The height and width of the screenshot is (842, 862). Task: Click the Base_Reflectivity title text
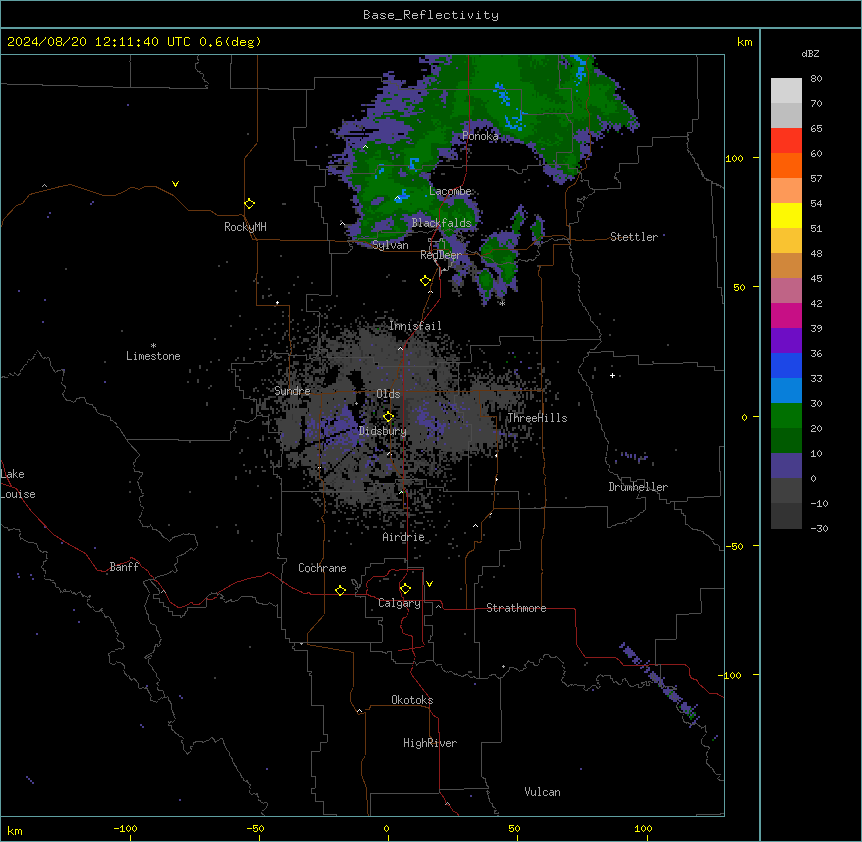tap(431, 15)
